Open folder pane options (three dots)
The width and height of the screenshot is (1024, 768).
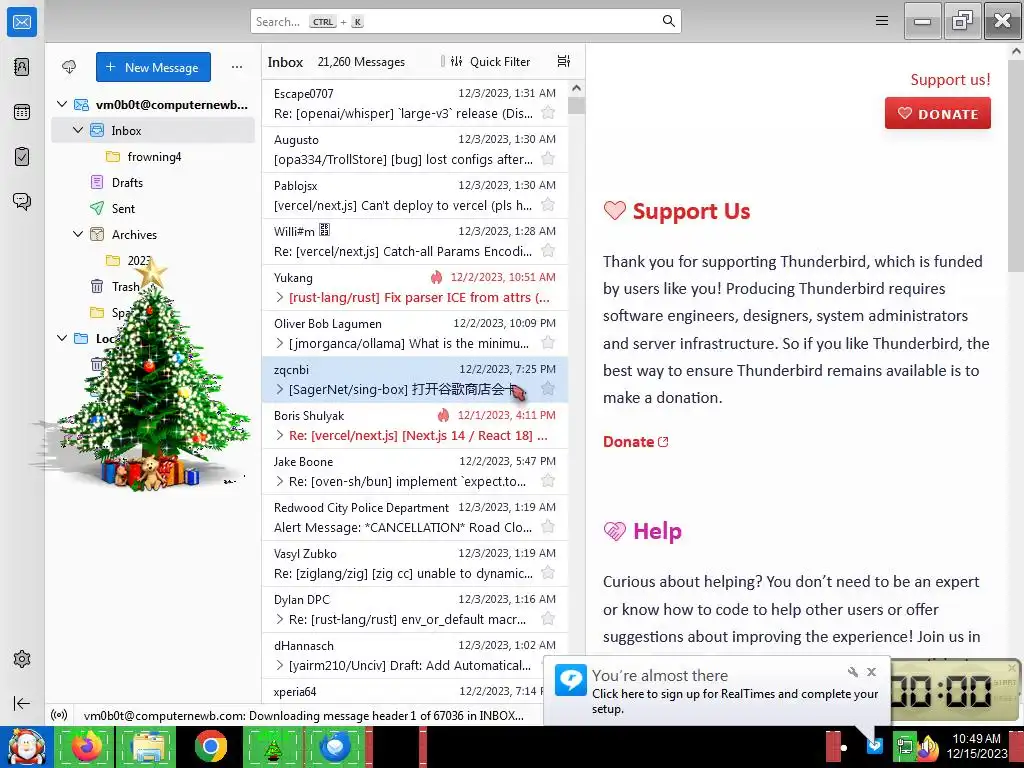tap(236, 67)
